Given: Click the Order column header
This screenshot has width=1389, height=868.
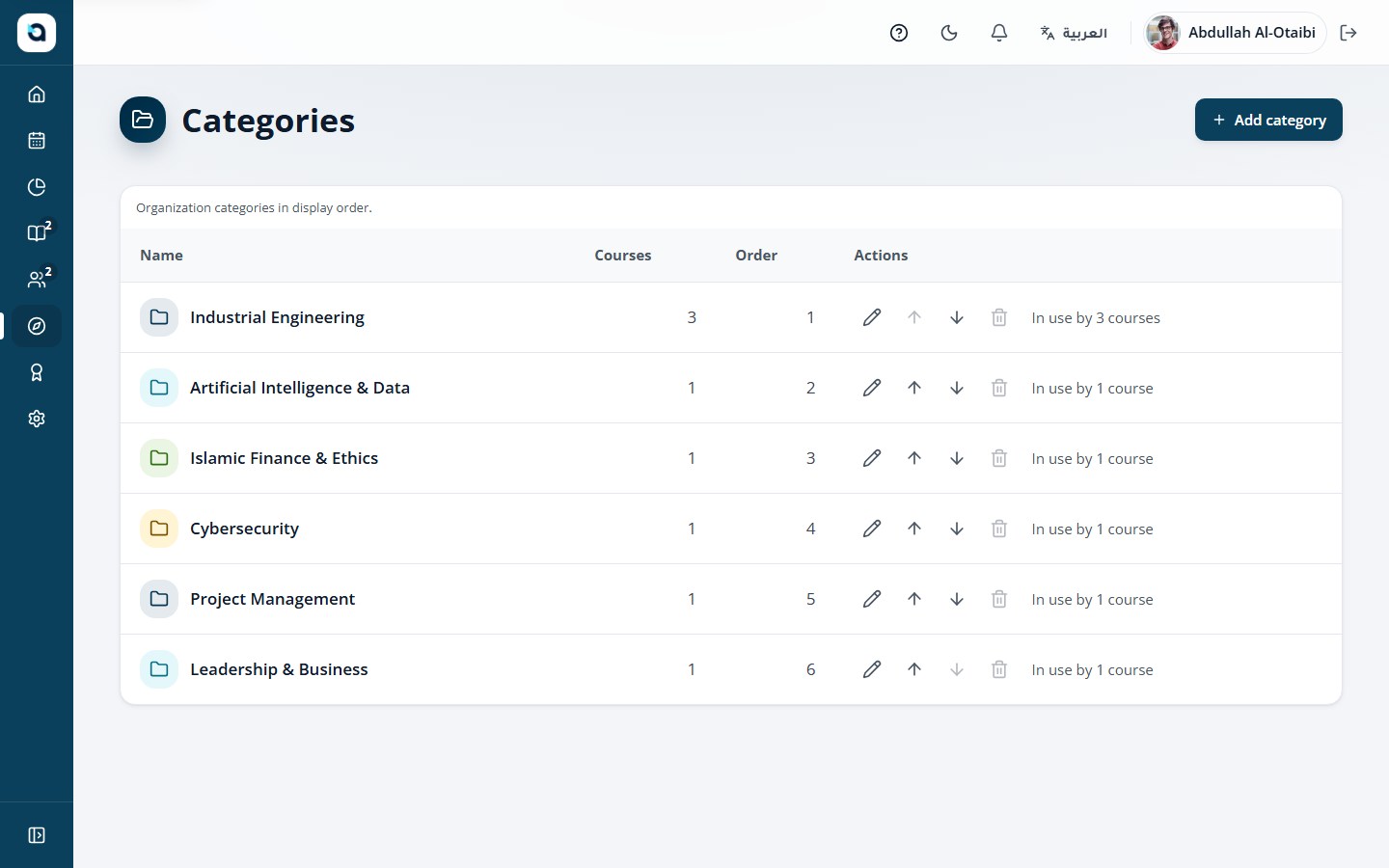Looking at the screenshot, I should [756, 256].
